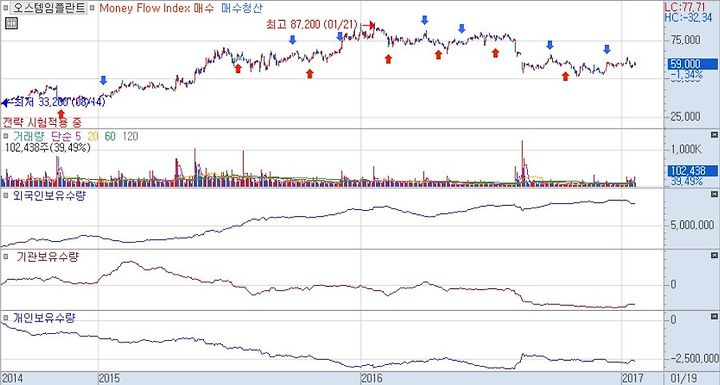Select the gray 120 moving average label

coord(130,136)
